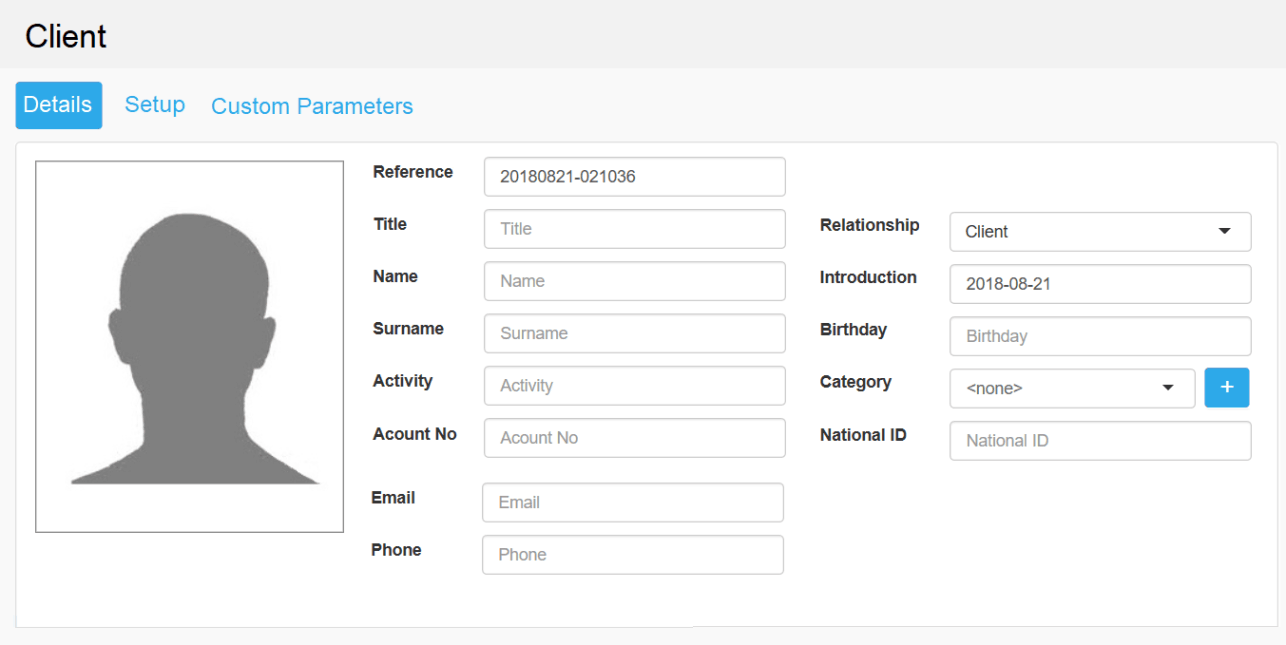Focus the Surname text box
This screenshot has height=645, width=1286.
(x=635, y=333)
